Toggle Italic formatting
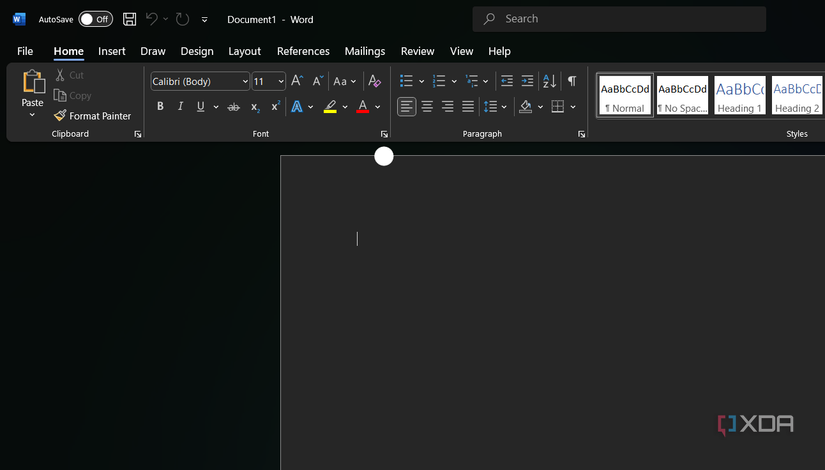This screenshot has width=825, height=470. 180,107
